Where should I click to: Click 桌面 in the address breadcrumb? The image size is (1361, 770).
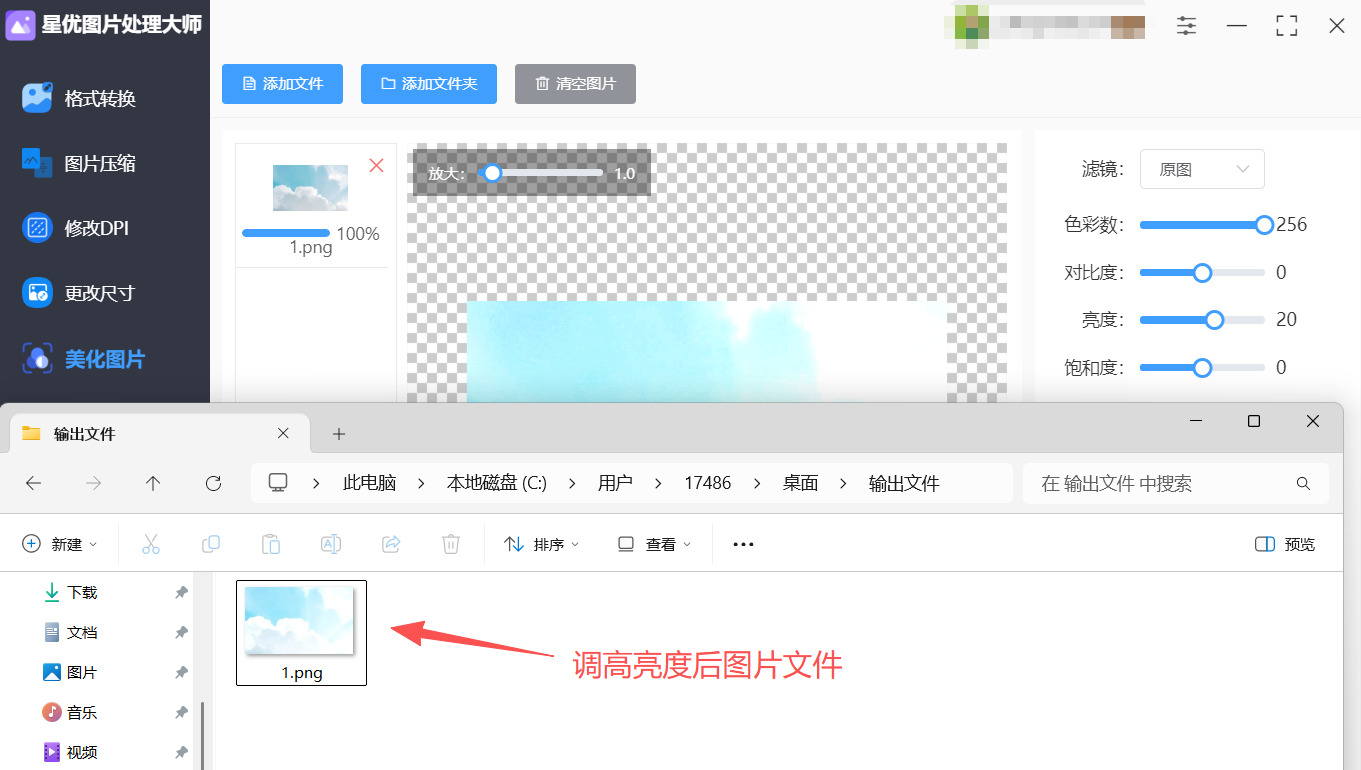pyautogui.click(x=800, y=483)
